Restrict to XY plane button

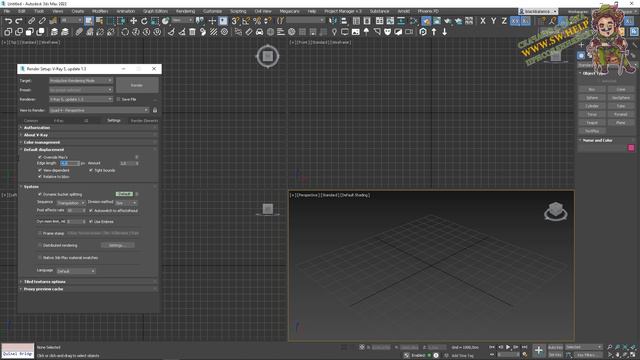[x=515, y=21]
